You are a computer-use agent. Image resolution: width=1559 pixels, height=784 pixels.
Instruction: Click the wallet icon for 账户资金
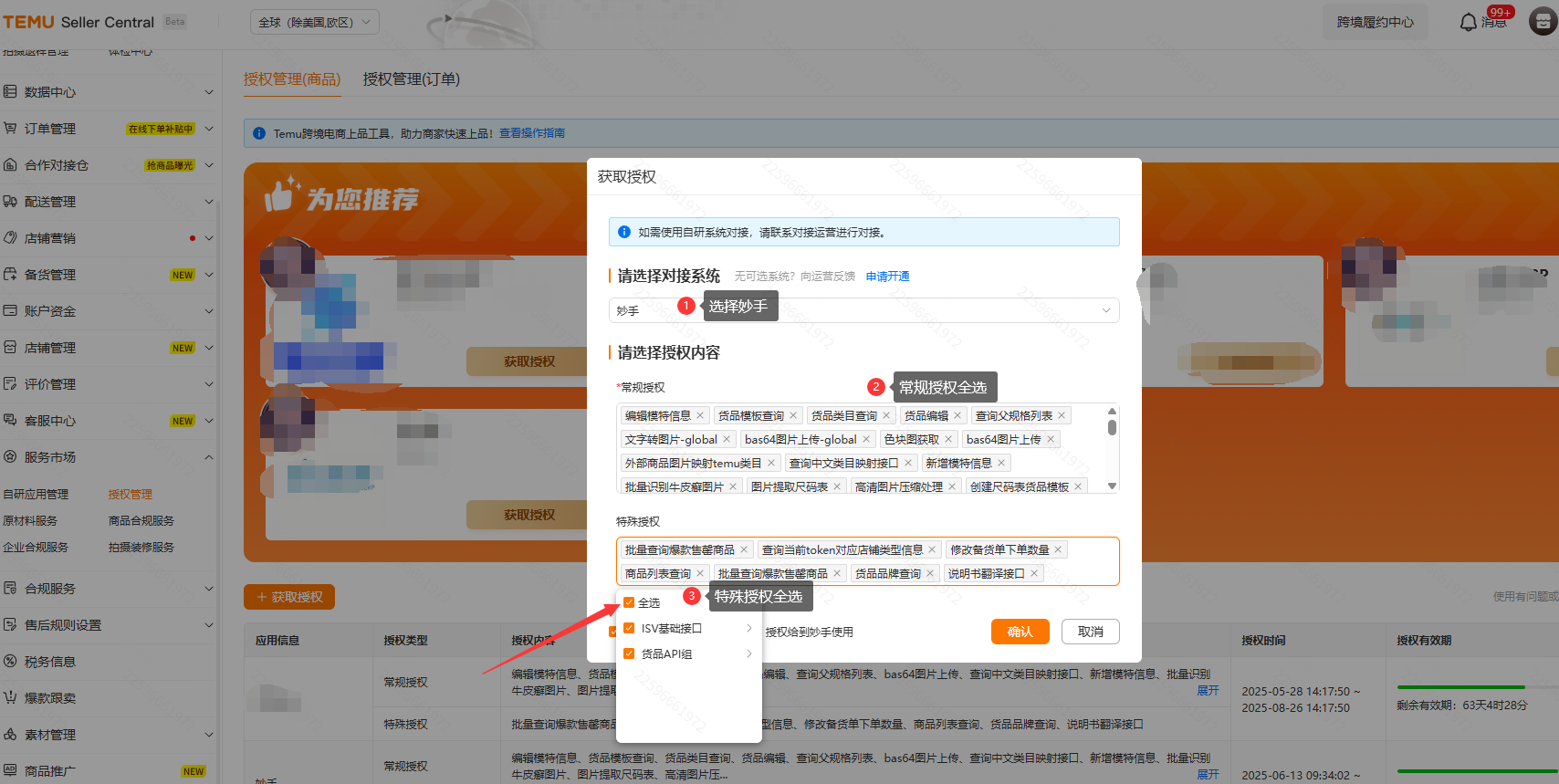[x=10, y=311]
